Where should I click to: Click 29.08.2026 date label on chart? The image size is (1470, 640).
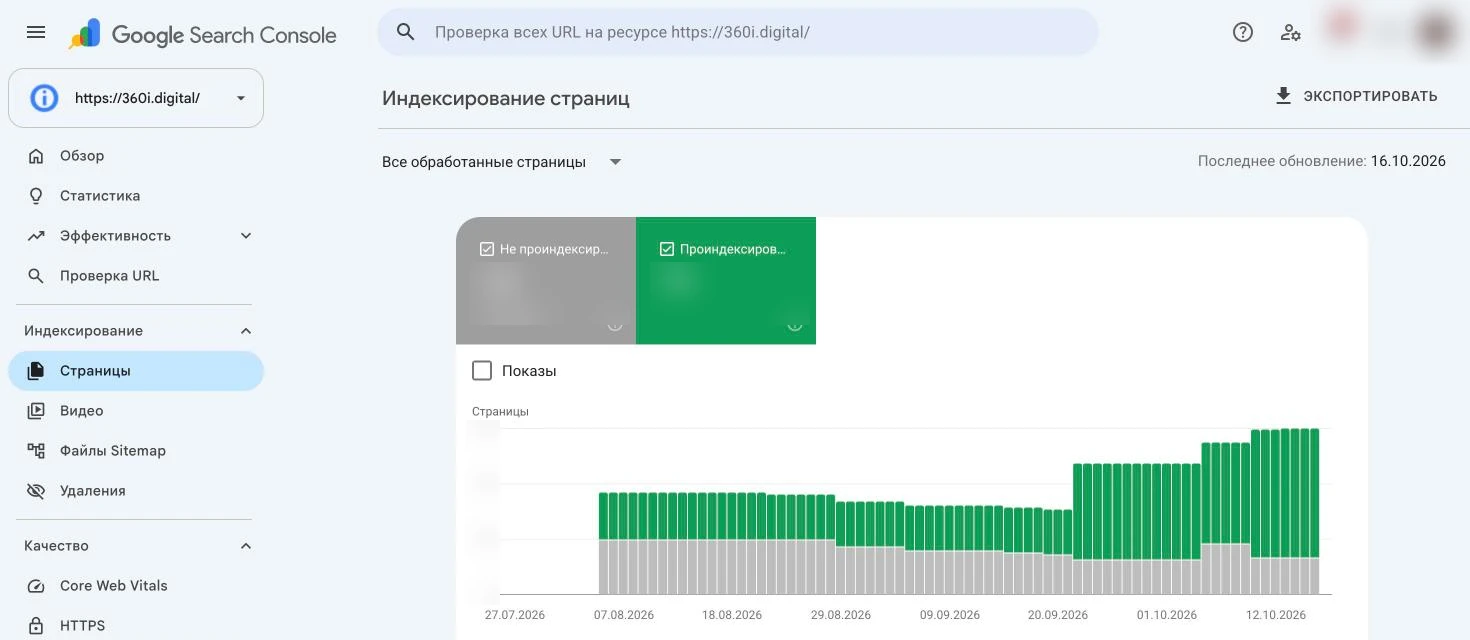pyautogui.click(x=841, y=615)
